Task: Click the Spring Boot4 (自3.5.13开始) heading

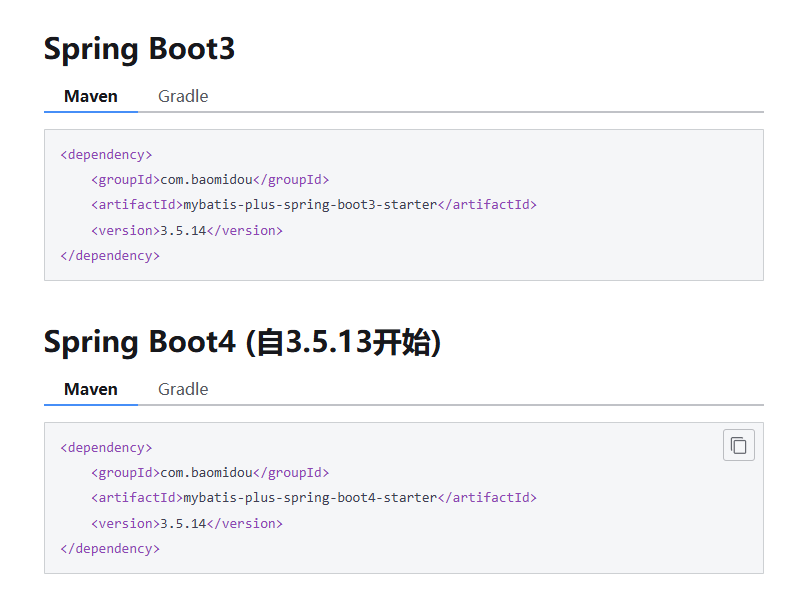Action: [x=242, y=342]
